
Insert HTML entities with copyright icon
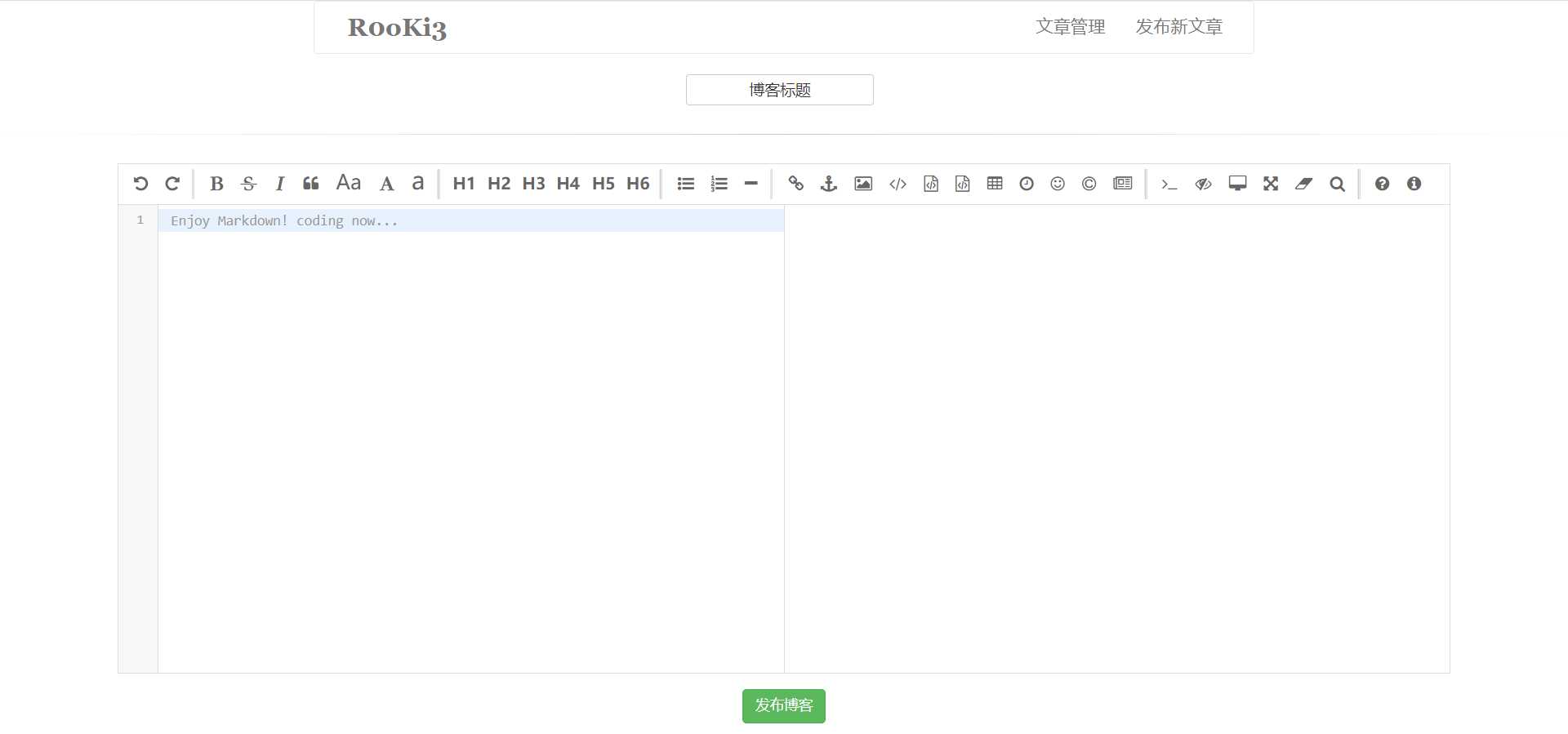tap(1089, 184)
